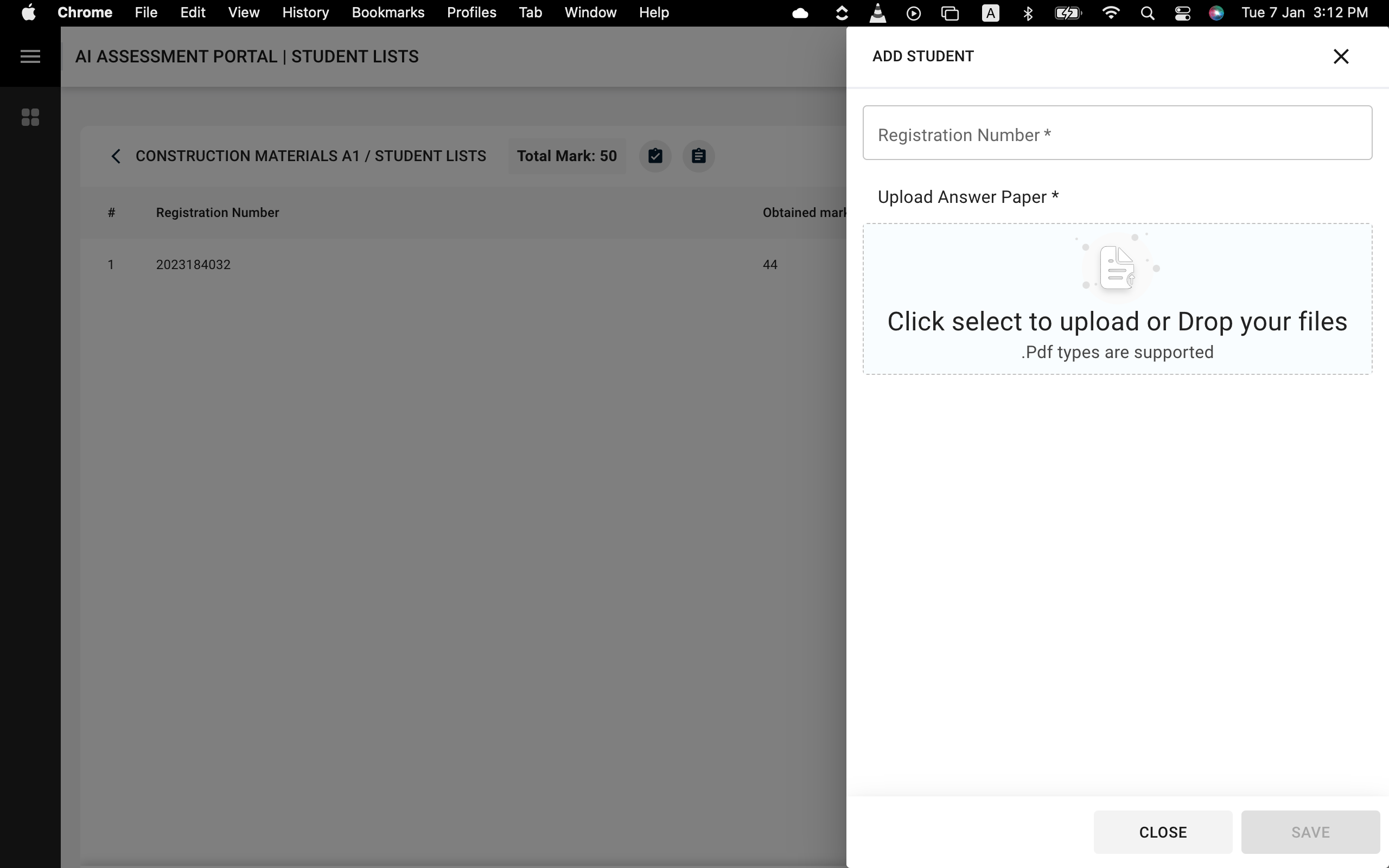The image size is (1389, 868).
Task: Close the Add Student panel with X
Action: point(1341,56)
